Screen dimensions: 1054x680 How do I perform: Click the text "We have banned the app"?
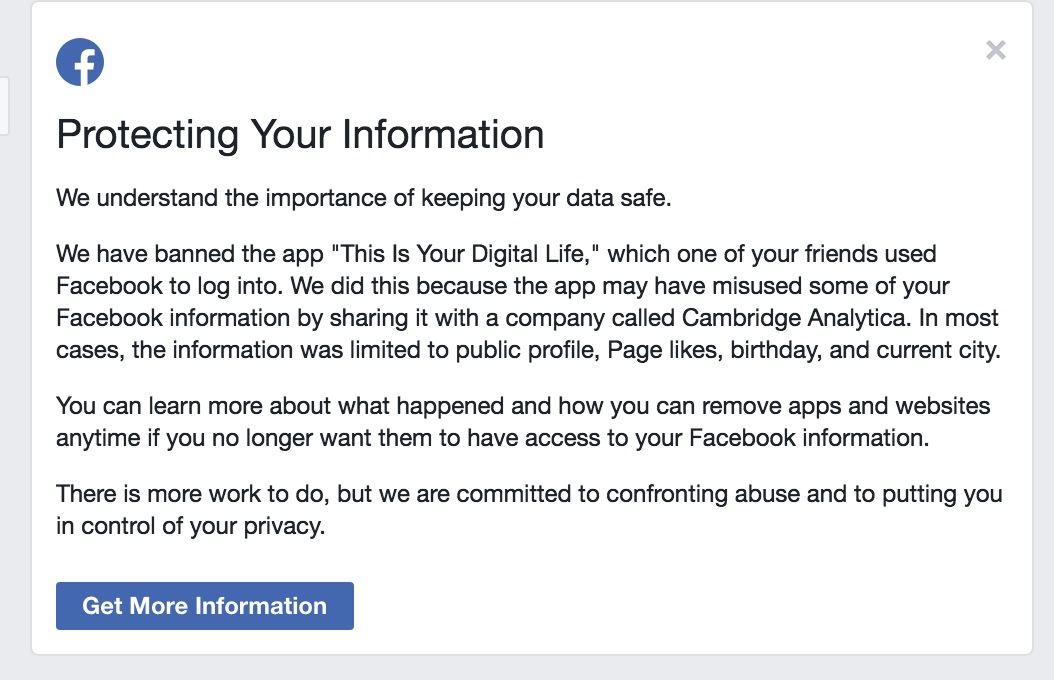point(190,254)
